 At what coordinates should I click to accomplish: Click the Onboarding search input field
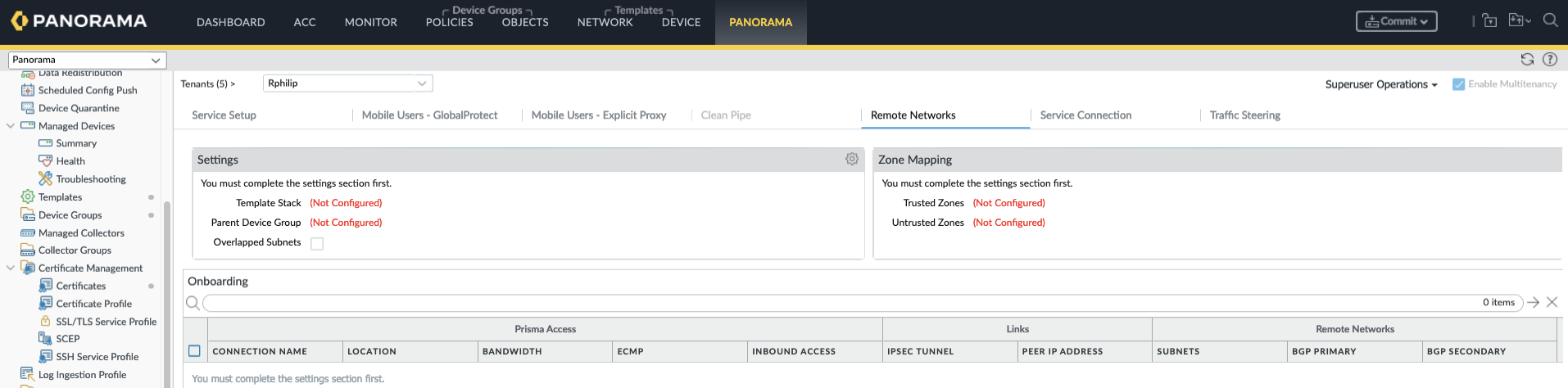(836, 303)
